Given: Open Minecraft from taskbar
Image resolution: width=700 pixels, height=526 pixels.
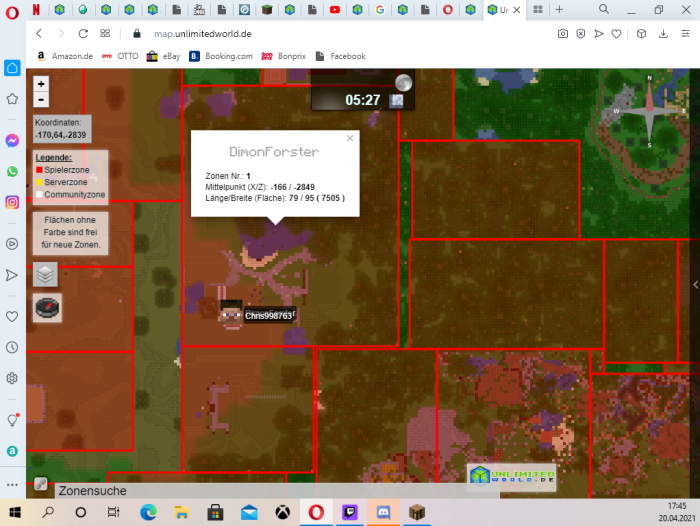Looking at the screenshot, I should point(417,512).
